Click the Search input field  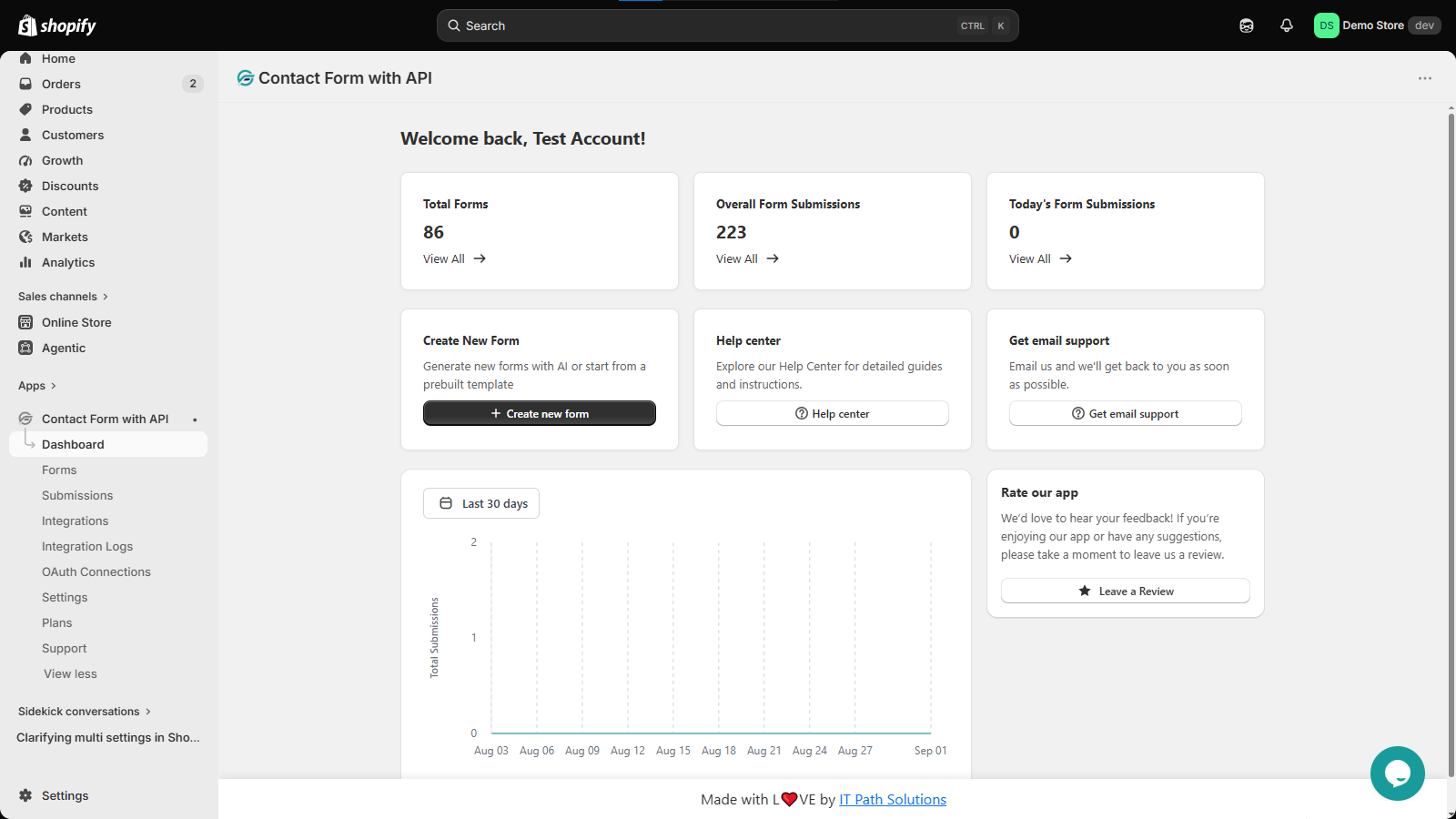[728, 25]
